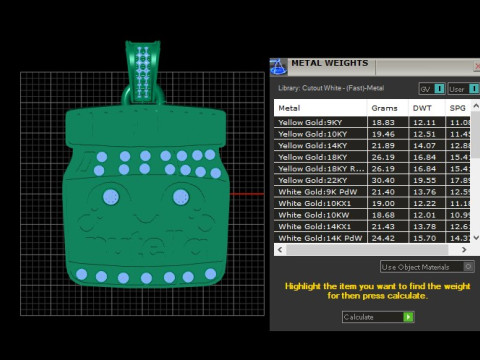Close the Metal Weights panel
Screen dimensions: 480x360
point(477,66)
